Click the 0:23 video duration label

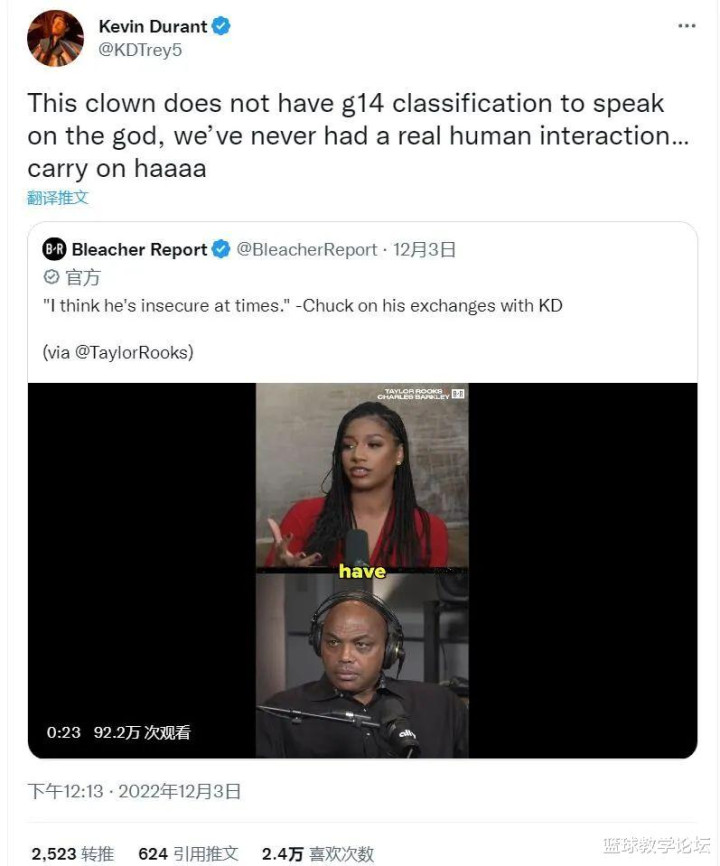63,732
